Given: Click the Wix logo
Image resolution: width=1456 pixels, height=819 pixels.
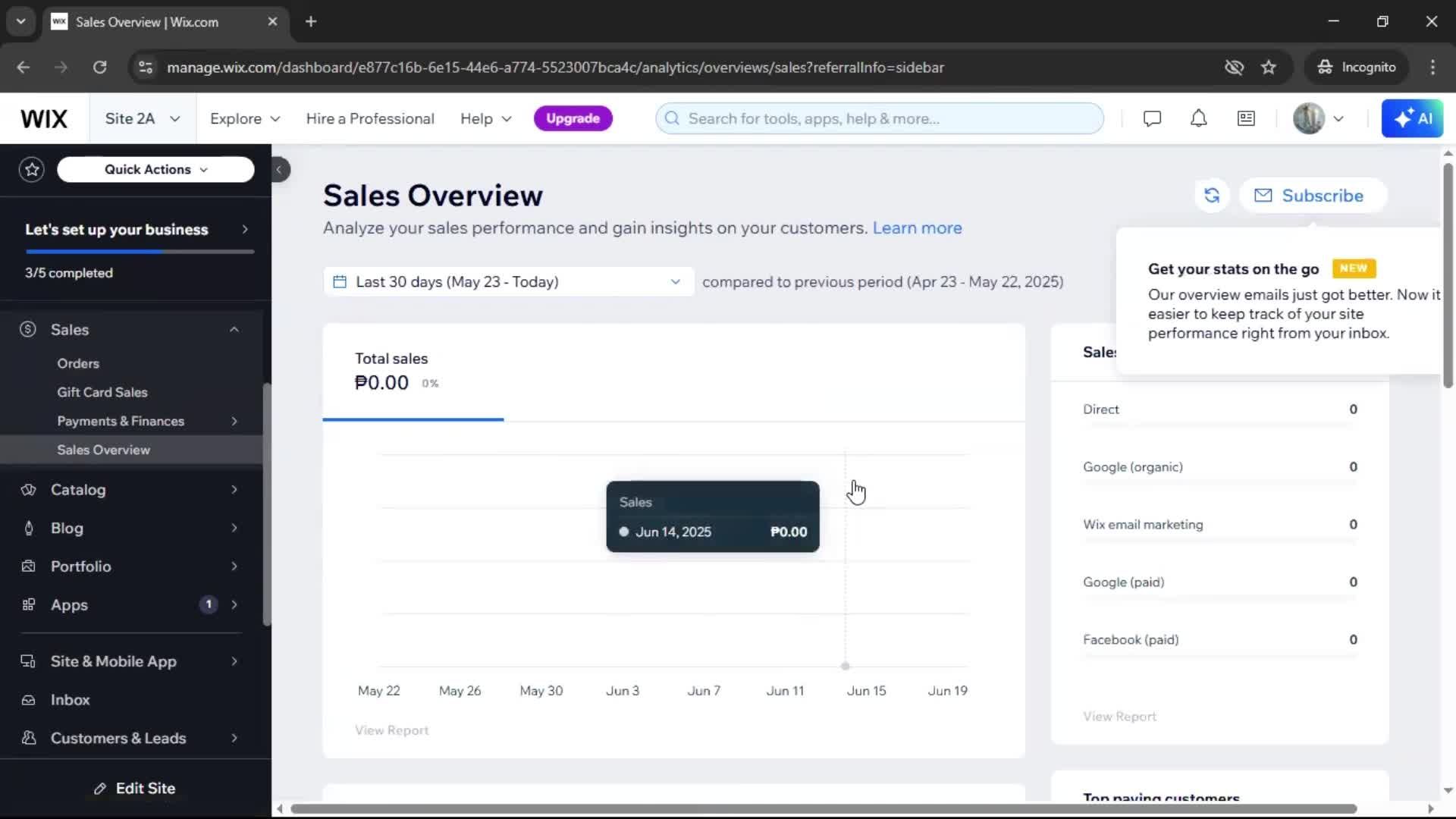Looking at the screenshot, I should click(44, 118).
